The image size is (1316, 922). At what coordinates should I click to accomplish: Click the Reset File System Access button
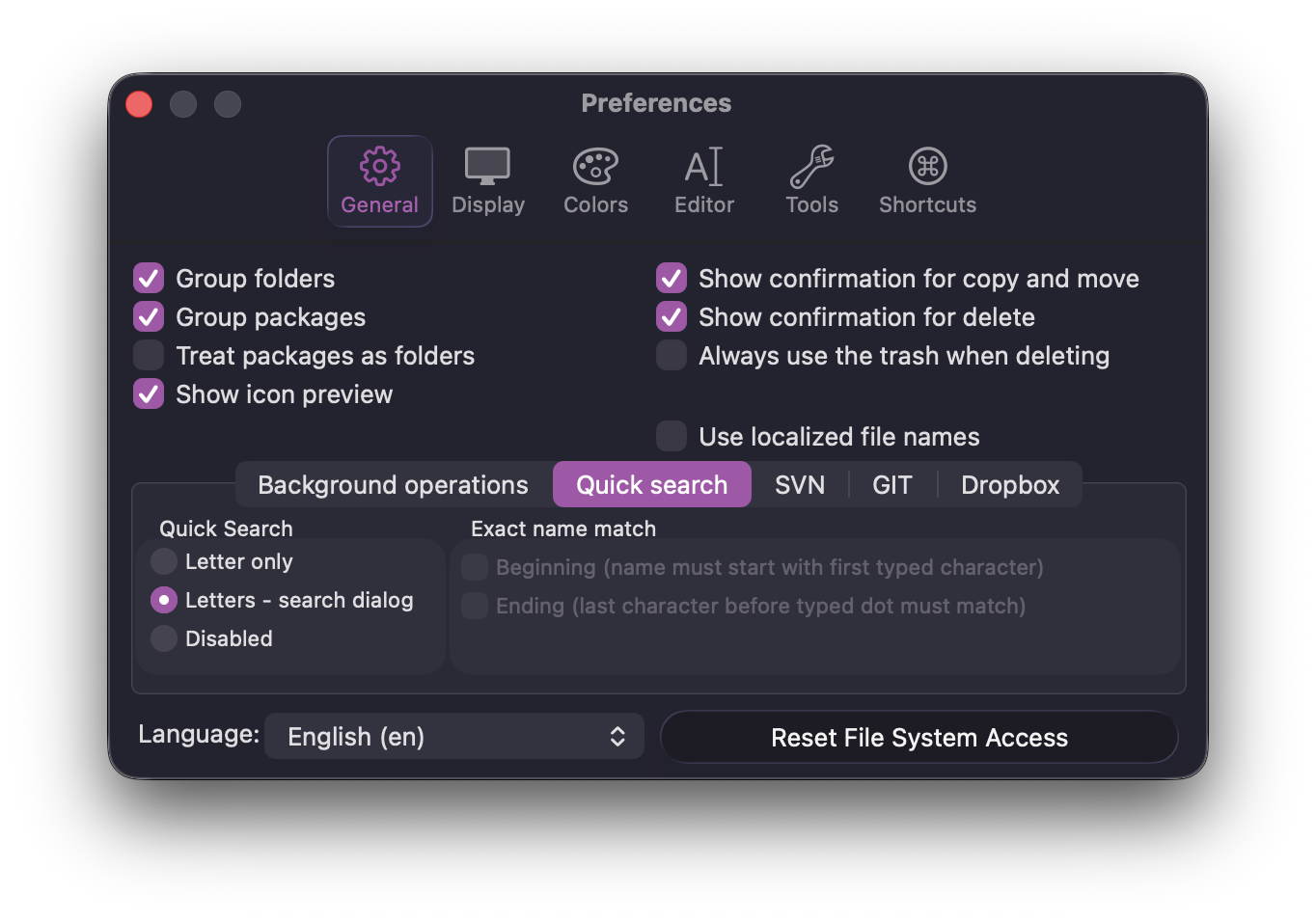918,737
